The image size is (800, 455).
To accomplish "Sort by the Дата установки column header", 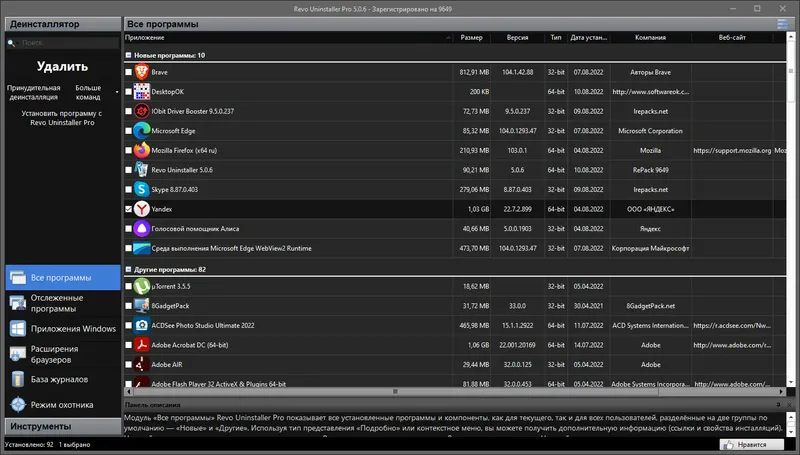I will pyautogui.click(x=589, y=38).
